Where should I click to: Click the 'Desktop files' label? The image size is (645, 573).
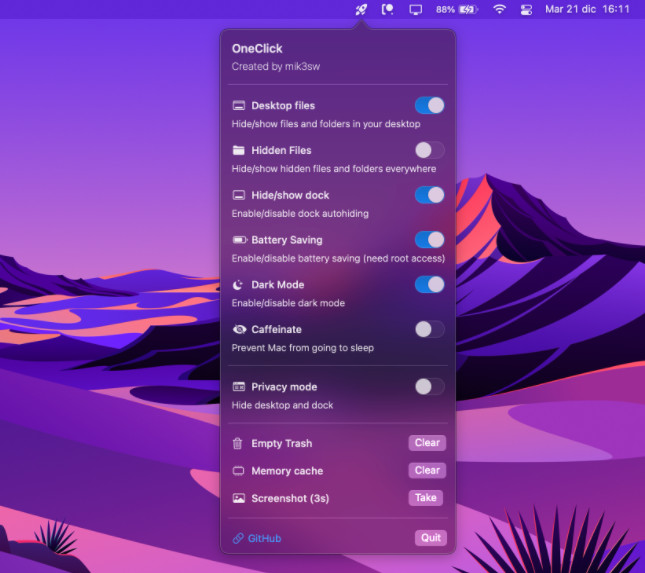283,106
